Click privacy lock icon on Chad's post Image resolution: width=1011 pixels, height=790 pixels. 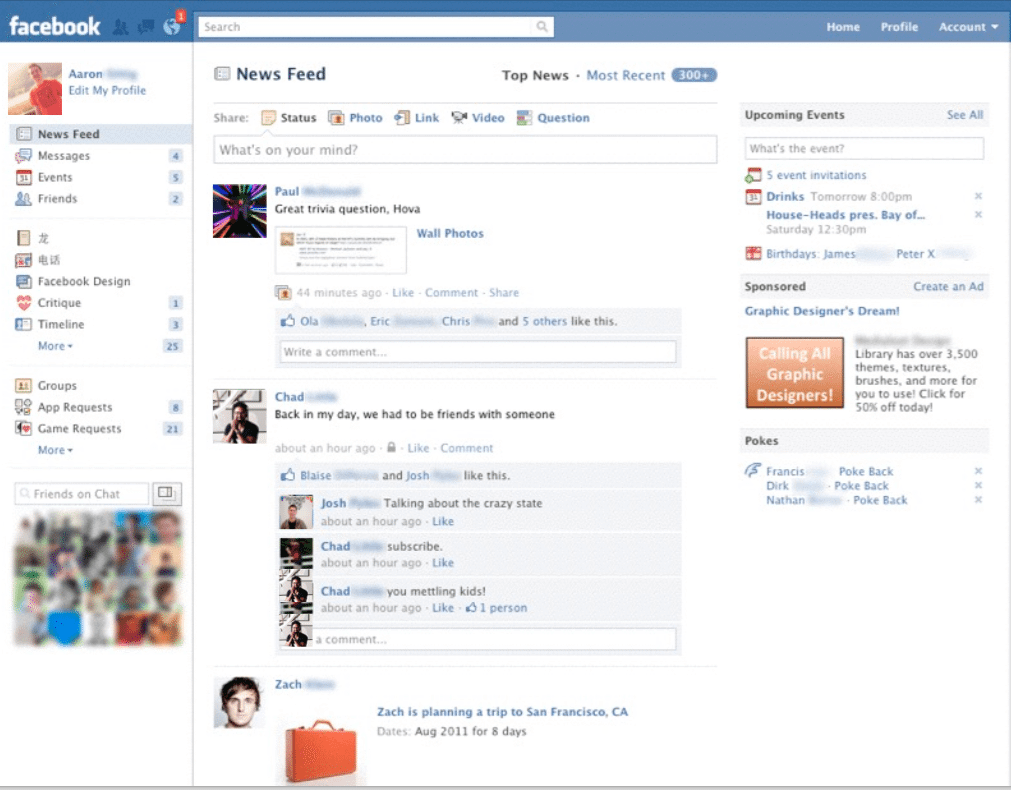point(391,447)
